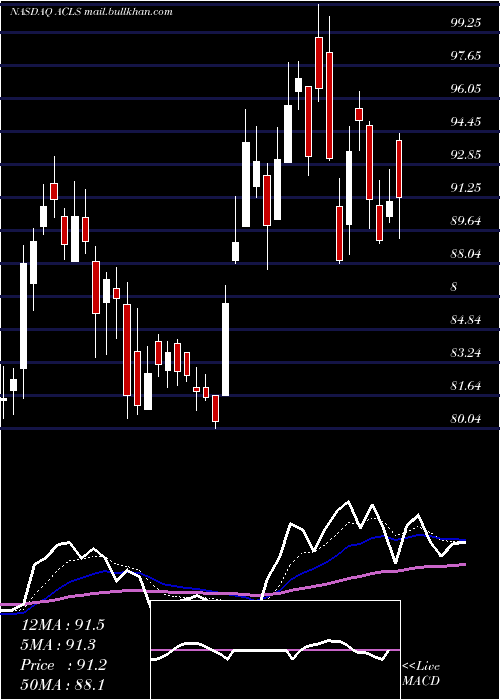Click the 81.64 price axis label
Image resolution: width=500 pixels, height=700 pixels.
[x=466, y=386]
